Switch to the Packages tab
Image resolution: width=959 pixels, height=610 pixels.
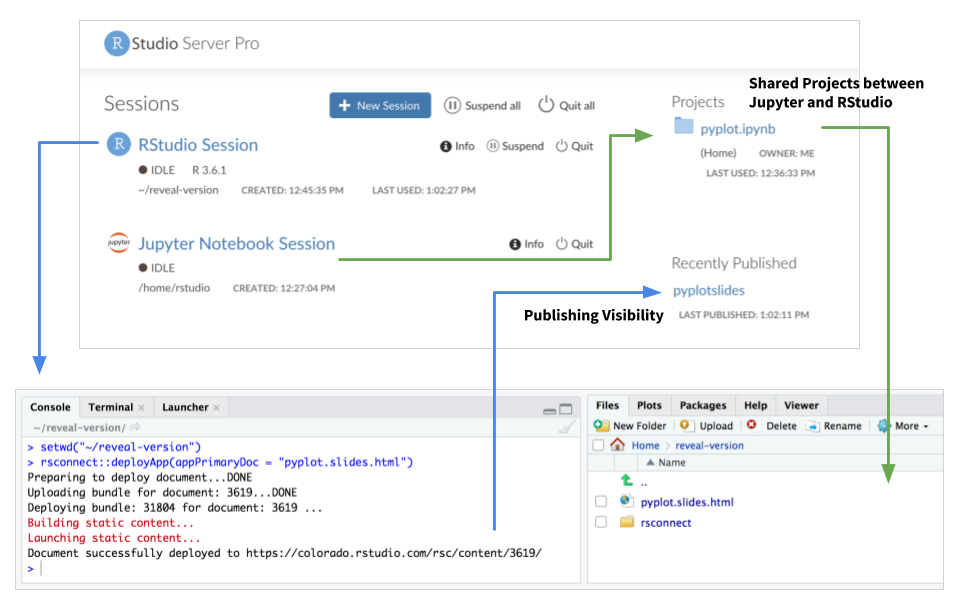click(x=702, y=405)
